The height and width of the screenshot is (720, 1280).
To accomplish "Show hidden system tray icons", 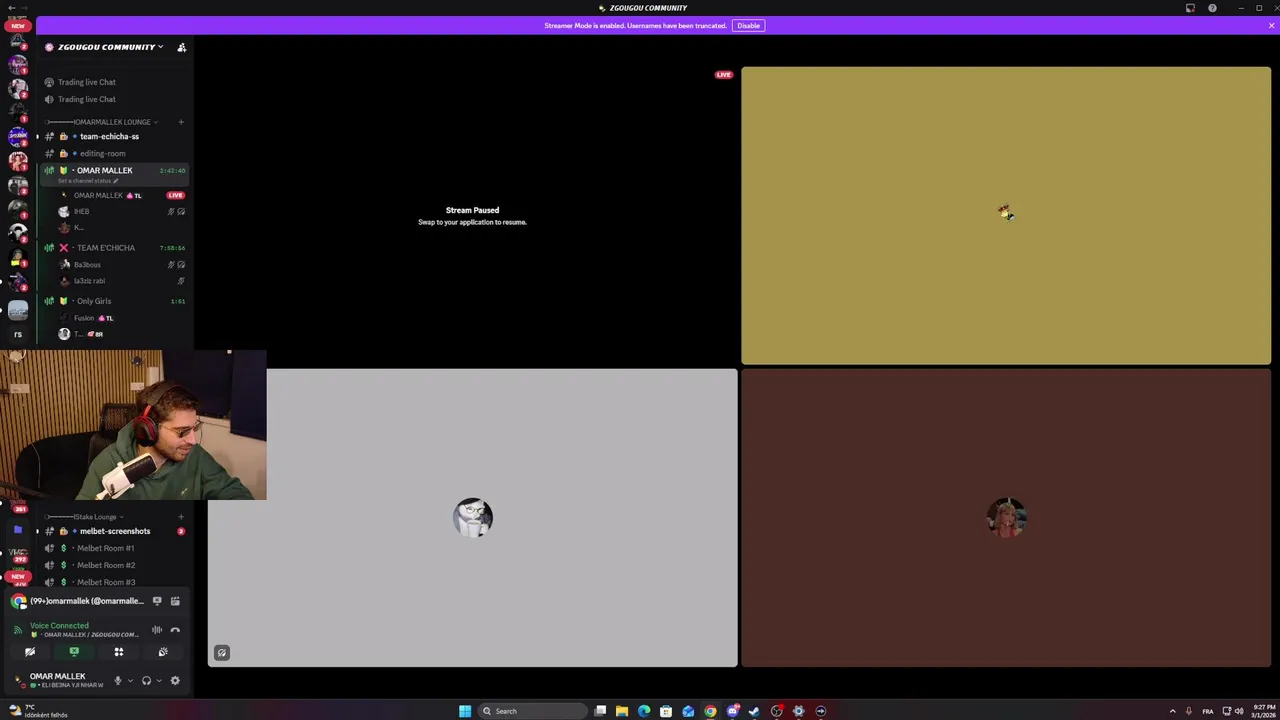I will (1172, 711).
